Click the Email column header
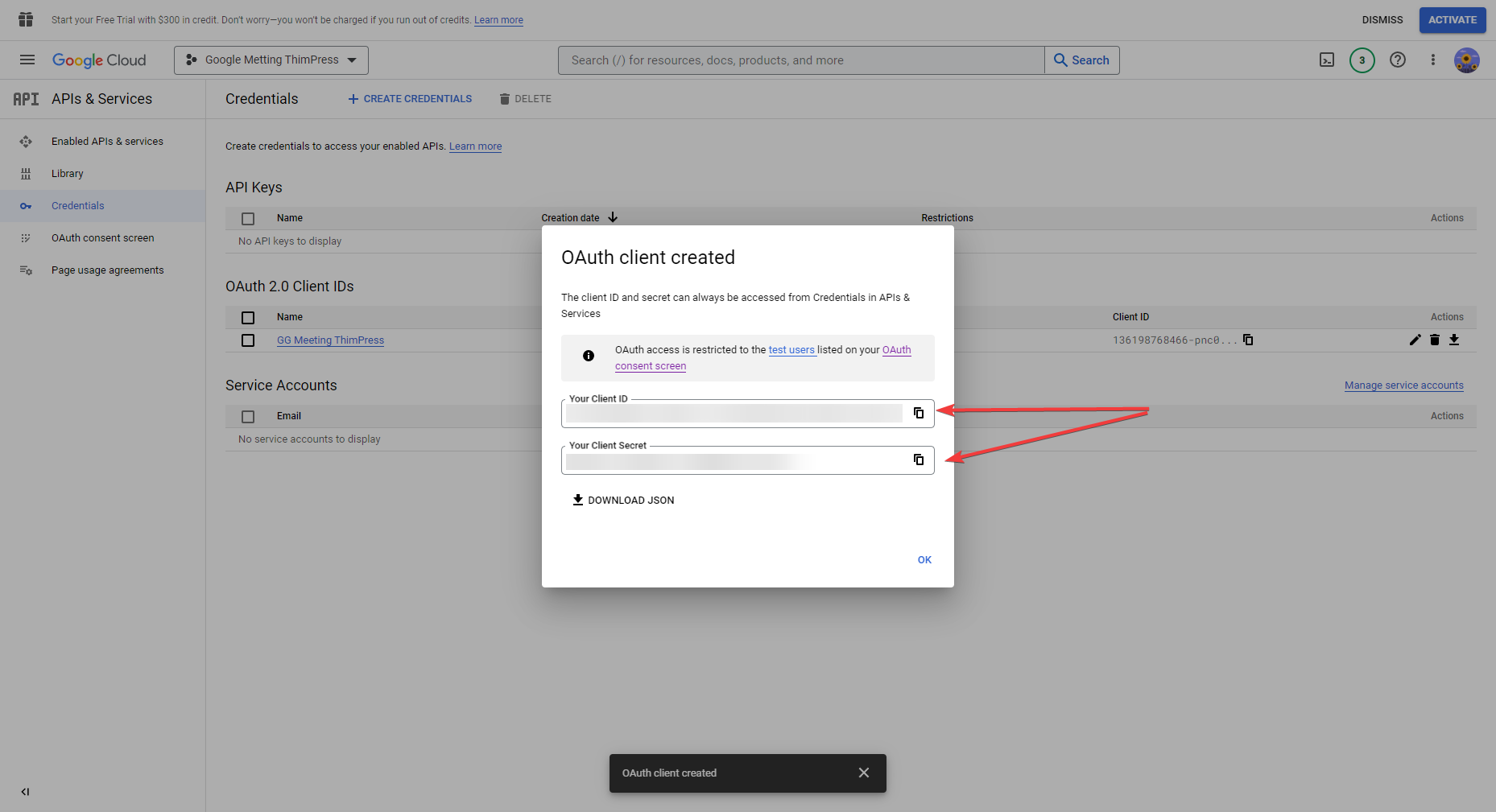Image resolution: width=1496 pixels, height=812 pixels. pos(289,416)
